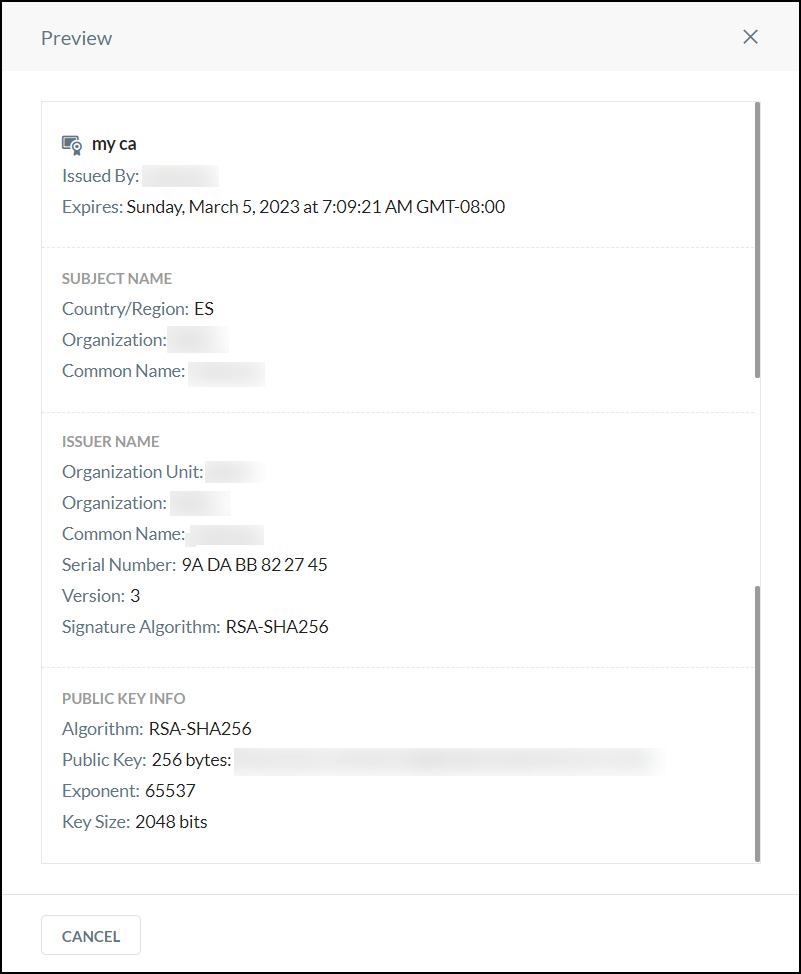Click the Version value 3
801x974 pixels.
135,596
